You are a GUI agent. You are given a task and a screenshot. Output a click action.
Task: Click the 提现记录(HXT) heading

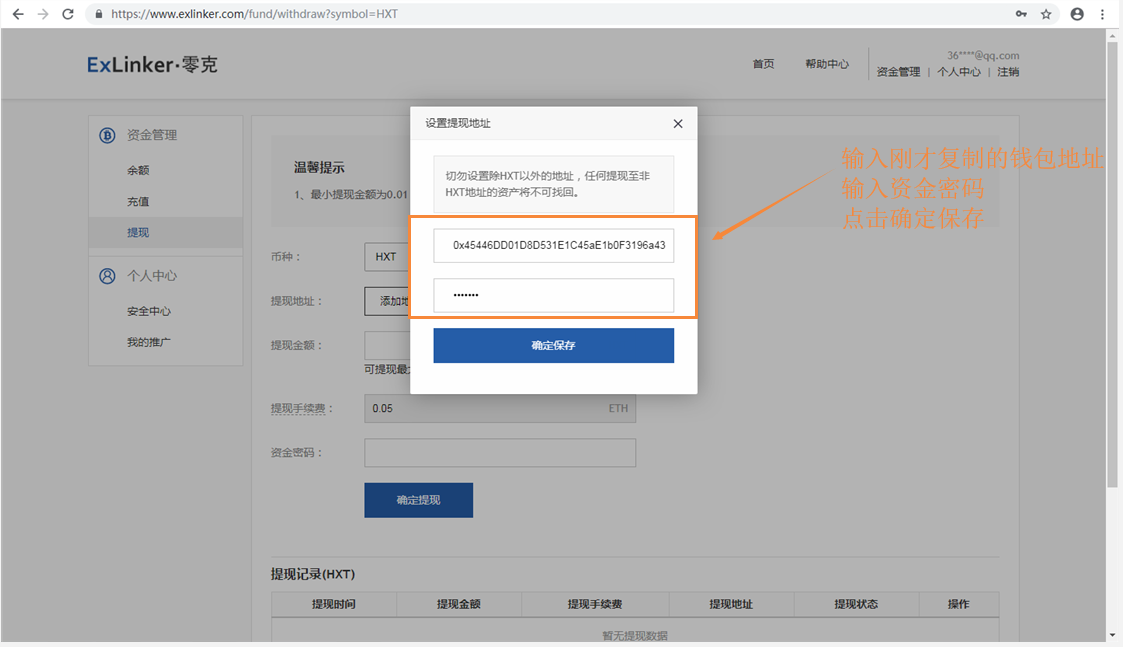(x=313, y=574)
